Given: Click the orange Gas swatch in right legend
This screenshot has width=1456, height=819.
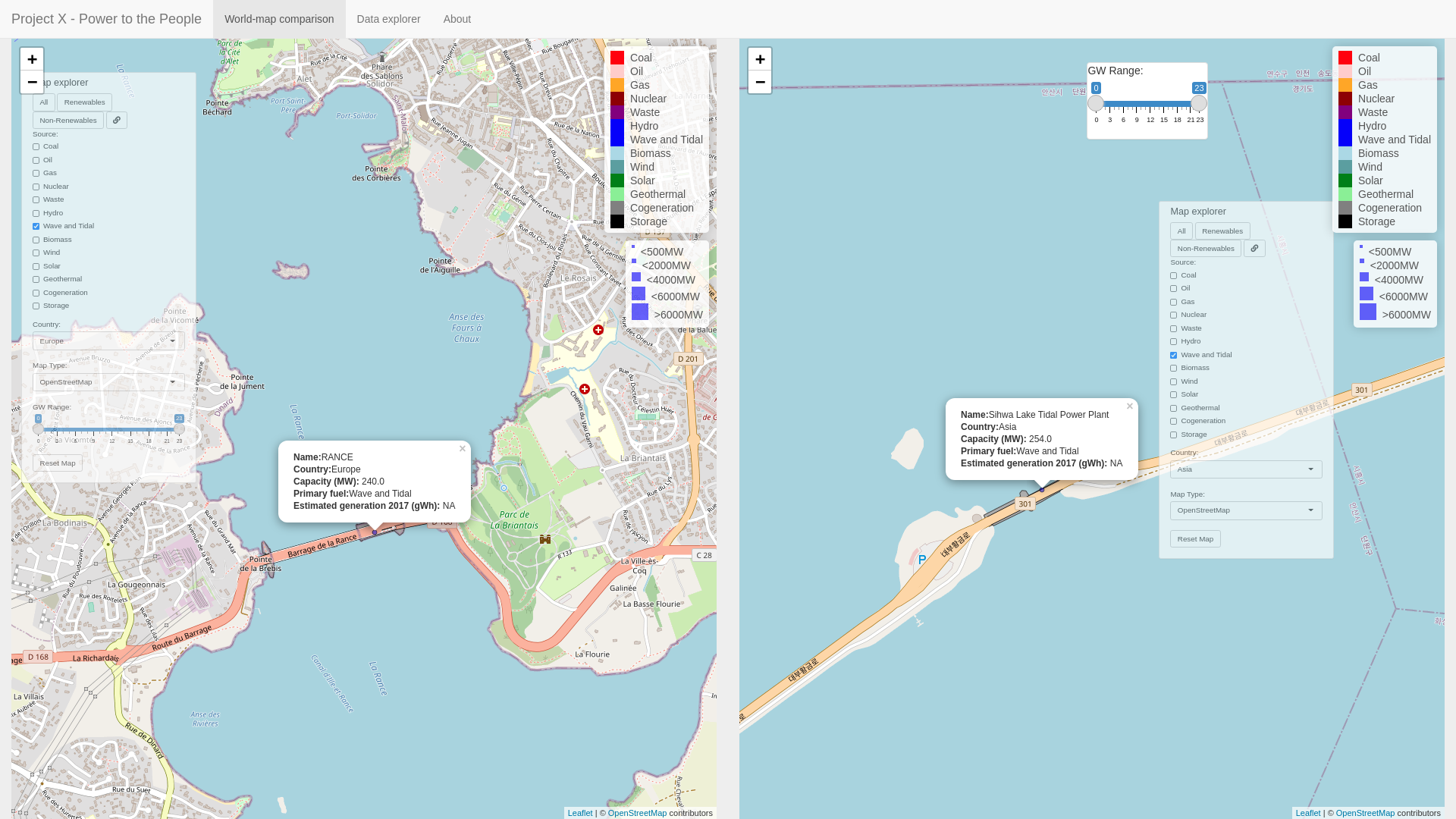Looking at the screenshot, I should pos(1345,85).
